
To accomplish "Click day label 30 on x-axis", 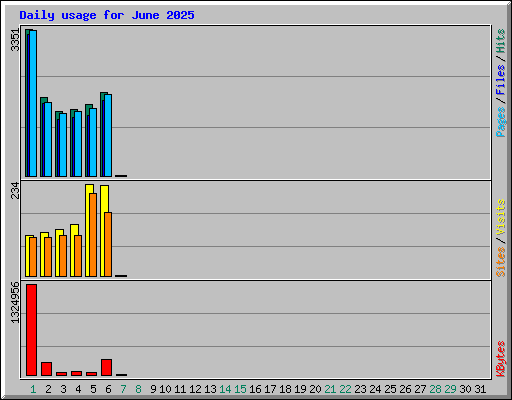I will pyautogui.click(x=465, y=389).
